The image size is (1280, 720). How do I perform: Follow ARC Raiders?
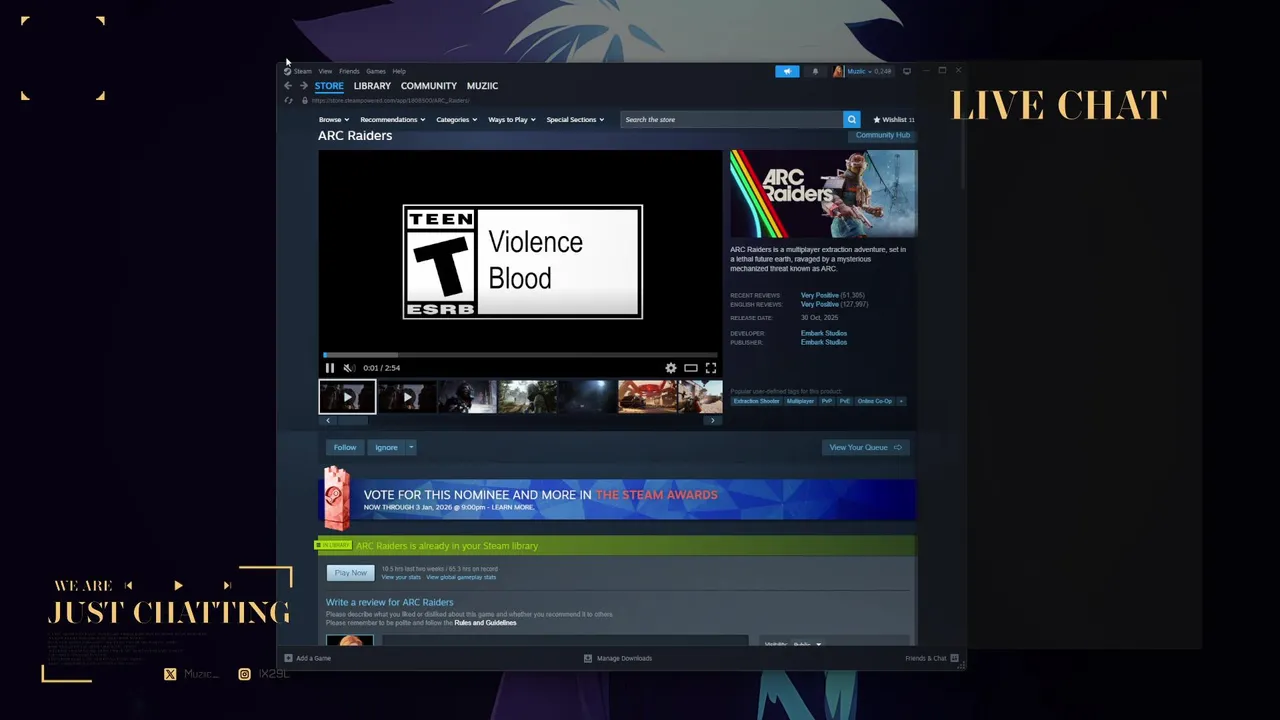pos(345,447)
